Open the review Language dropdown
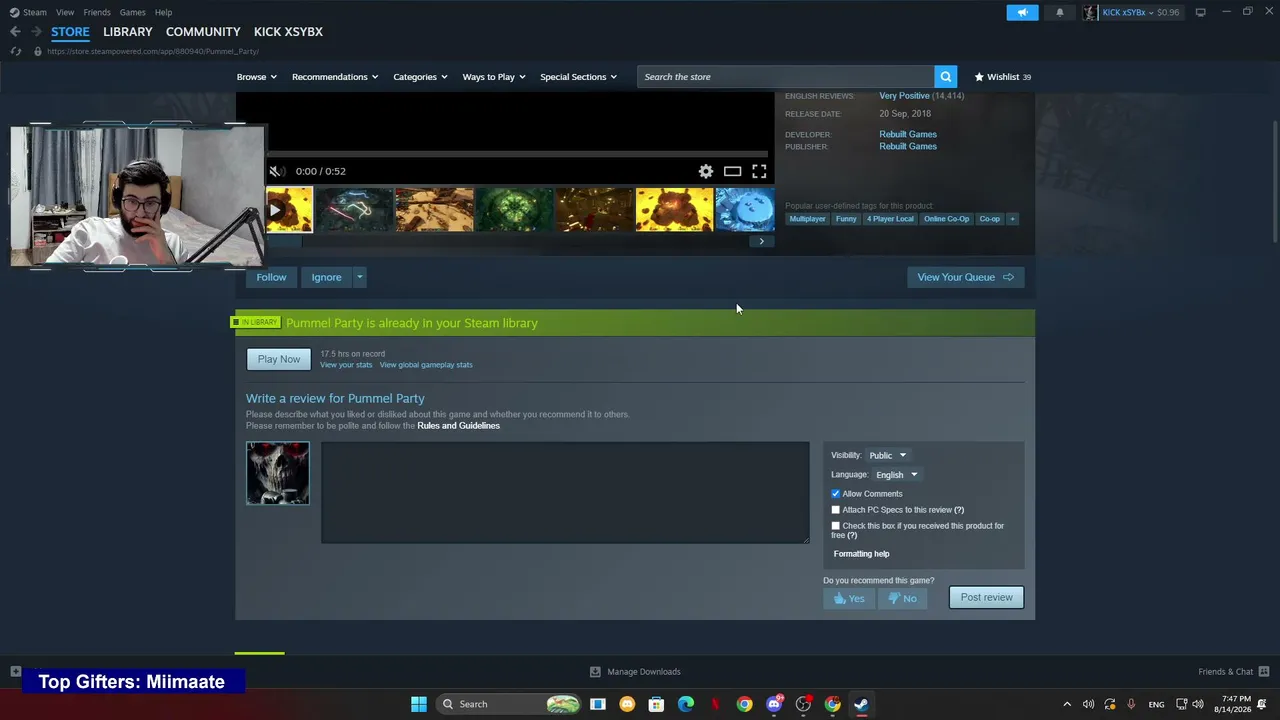The image size is (1280, 720). (x=896, y=475)
